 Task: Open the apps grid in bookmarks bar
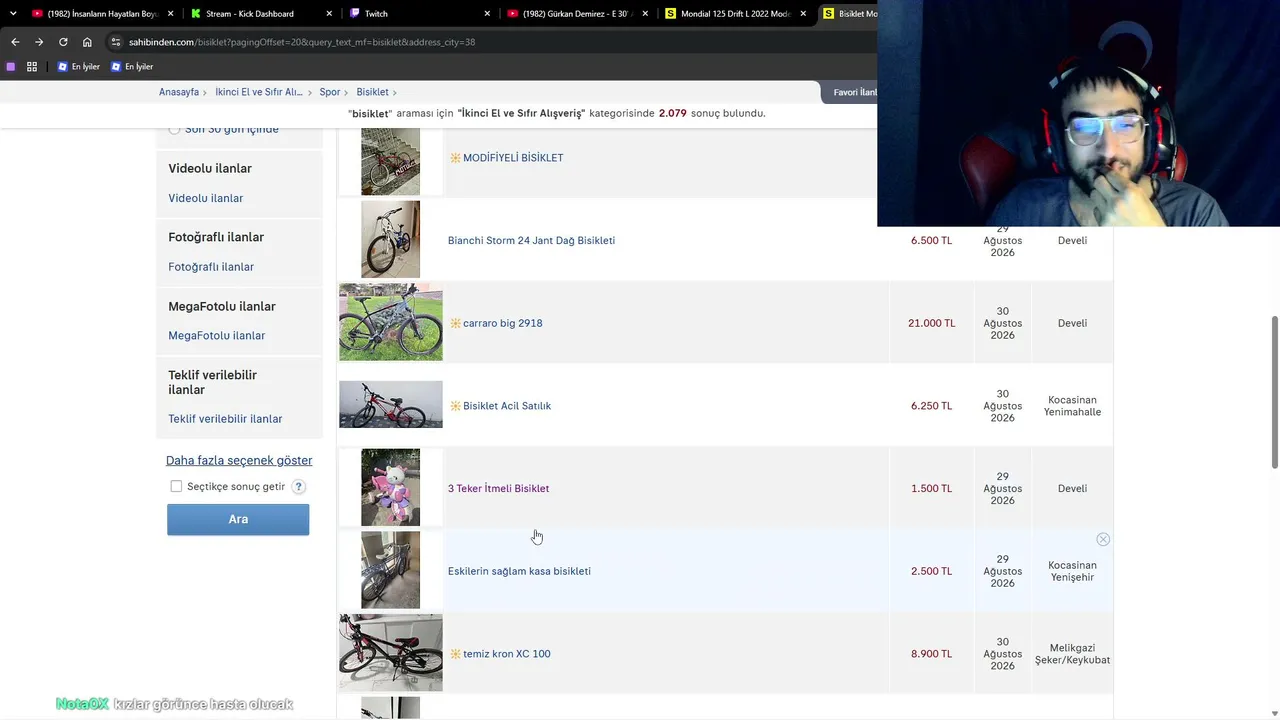coord(32,67)
